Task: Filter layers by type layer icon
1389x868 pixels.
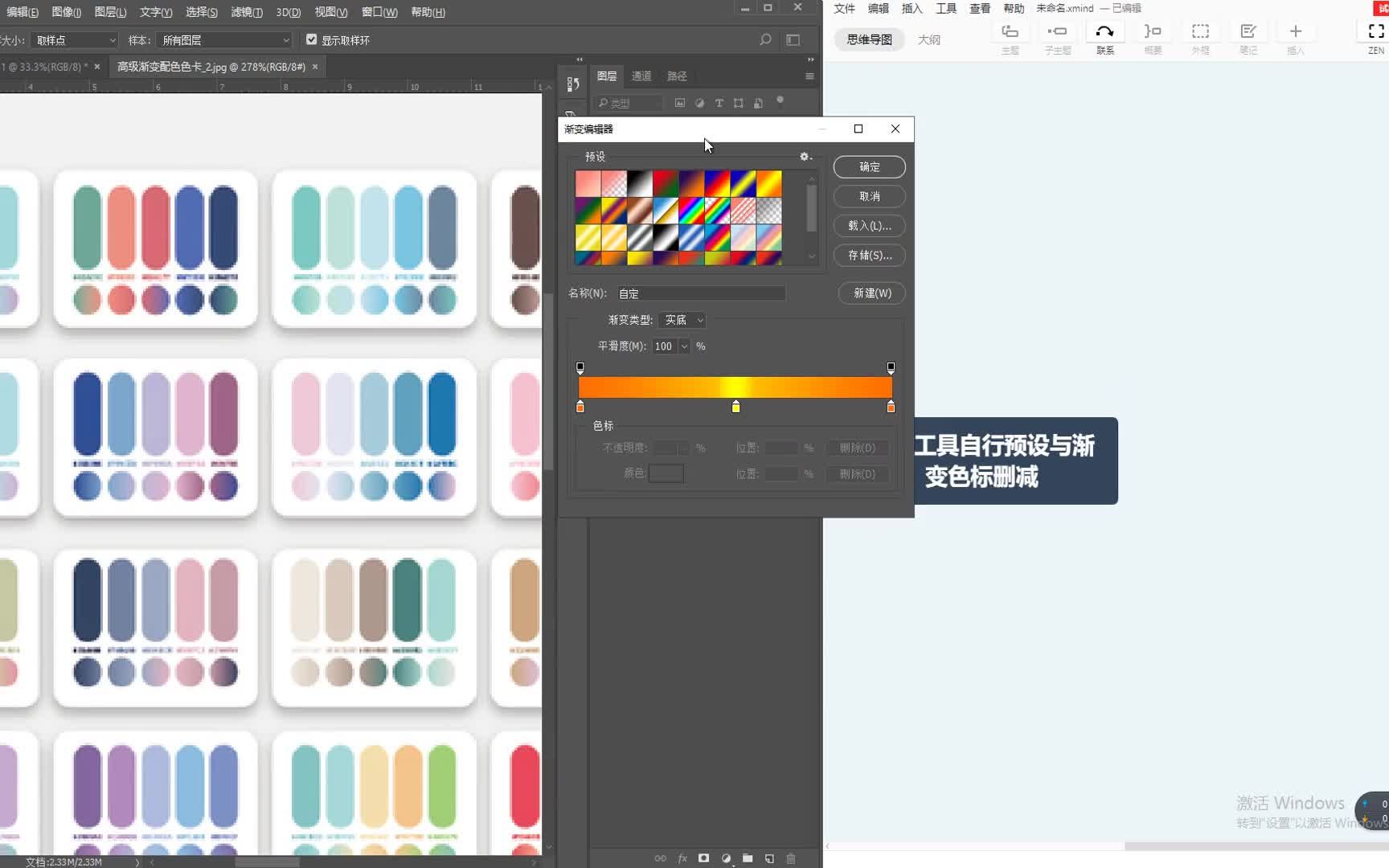Action: coord(719,103)
